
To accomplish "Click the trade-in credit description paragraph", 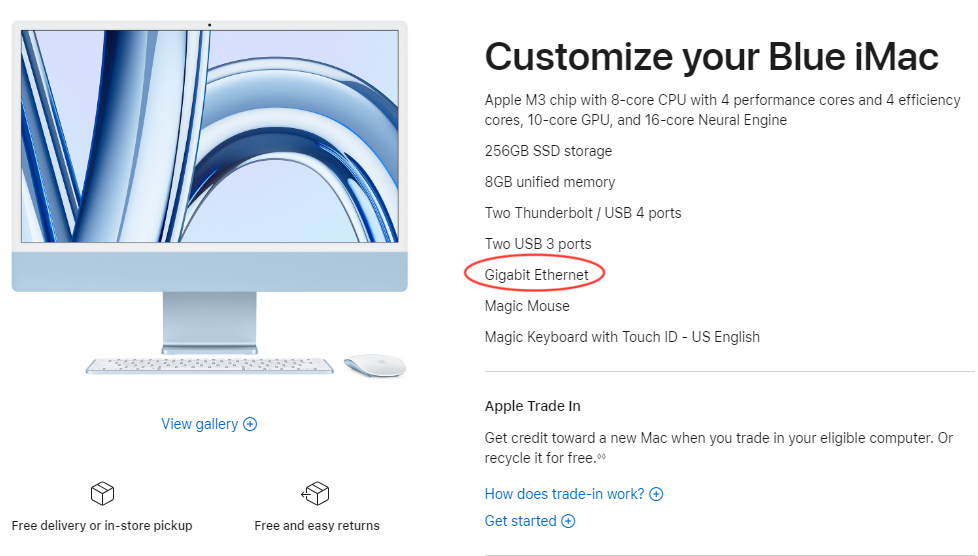I will pyautogui.click(x=719, y=448).
